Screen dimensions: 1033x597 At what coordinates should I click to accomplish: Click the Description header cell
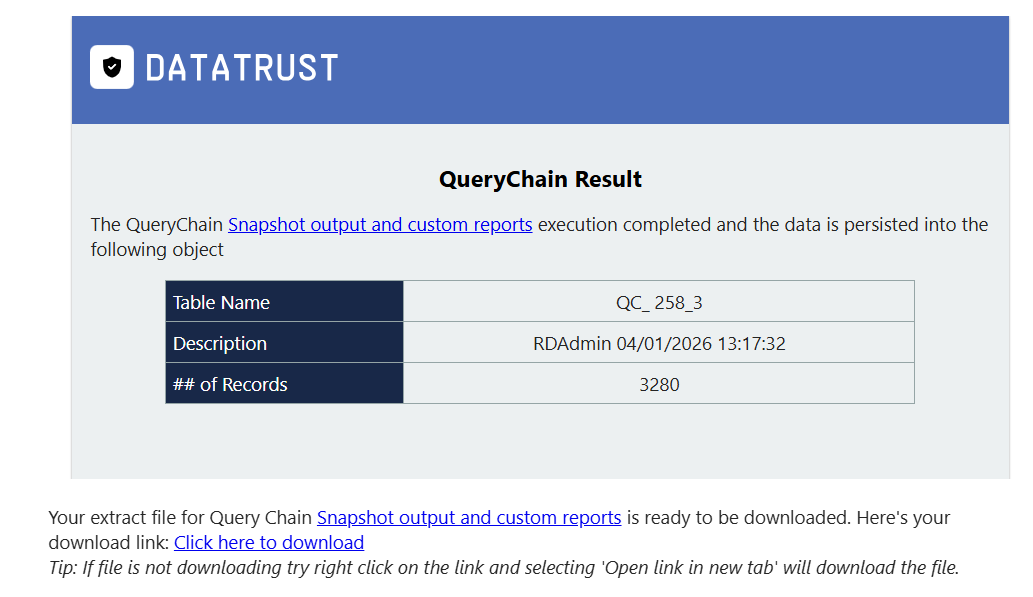pos(285,343)
